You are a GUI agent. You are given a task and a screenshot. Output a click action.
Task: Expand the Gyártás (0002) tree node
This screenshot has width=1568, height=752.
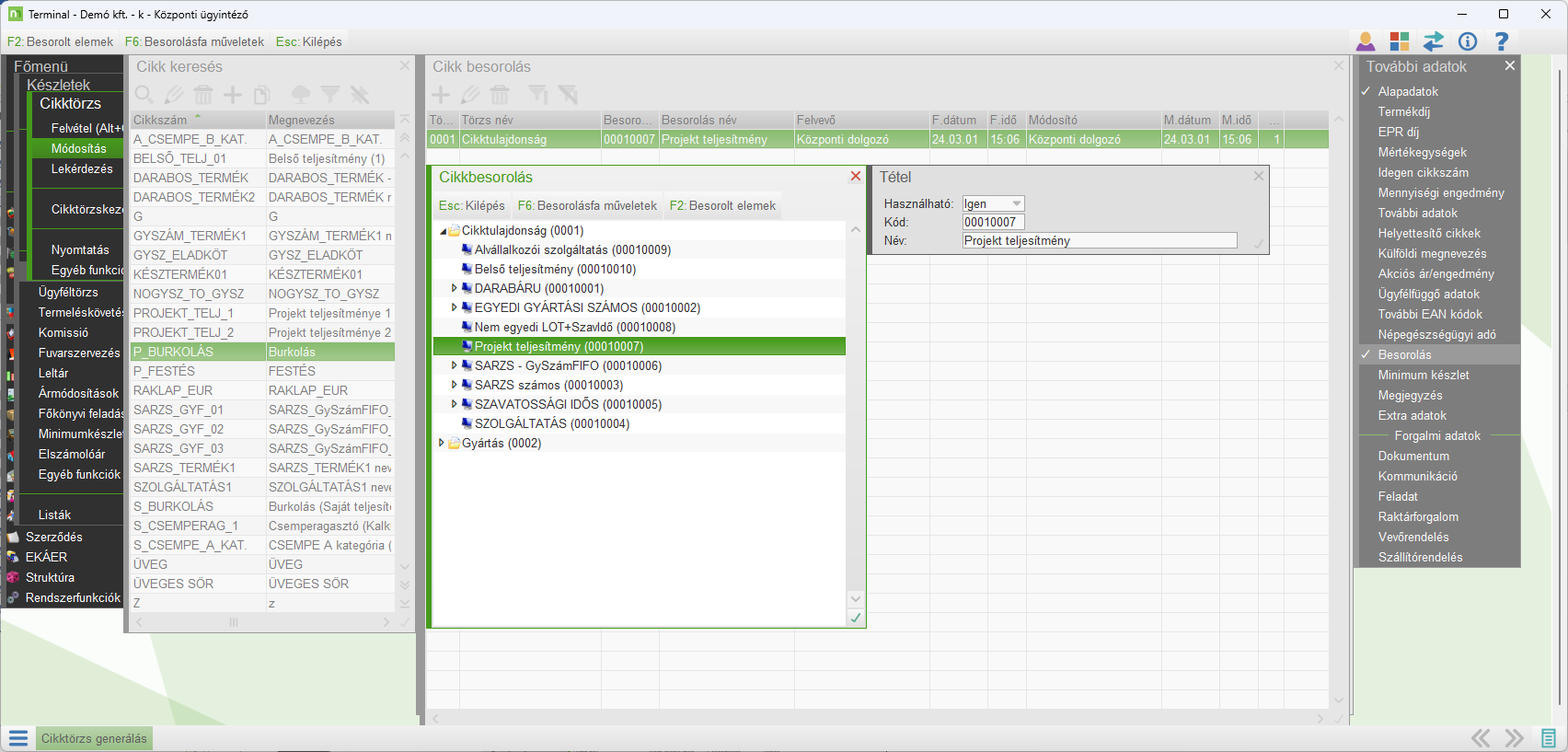(442, 443)
